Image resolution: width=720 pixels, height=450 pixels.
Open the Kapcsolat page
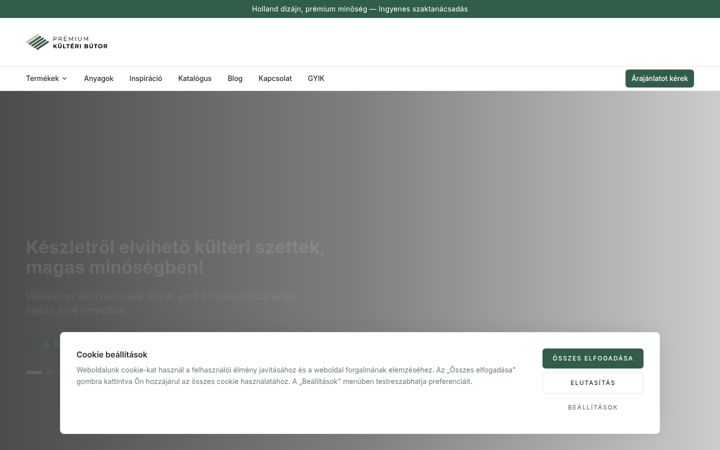[x=275, y=79]
